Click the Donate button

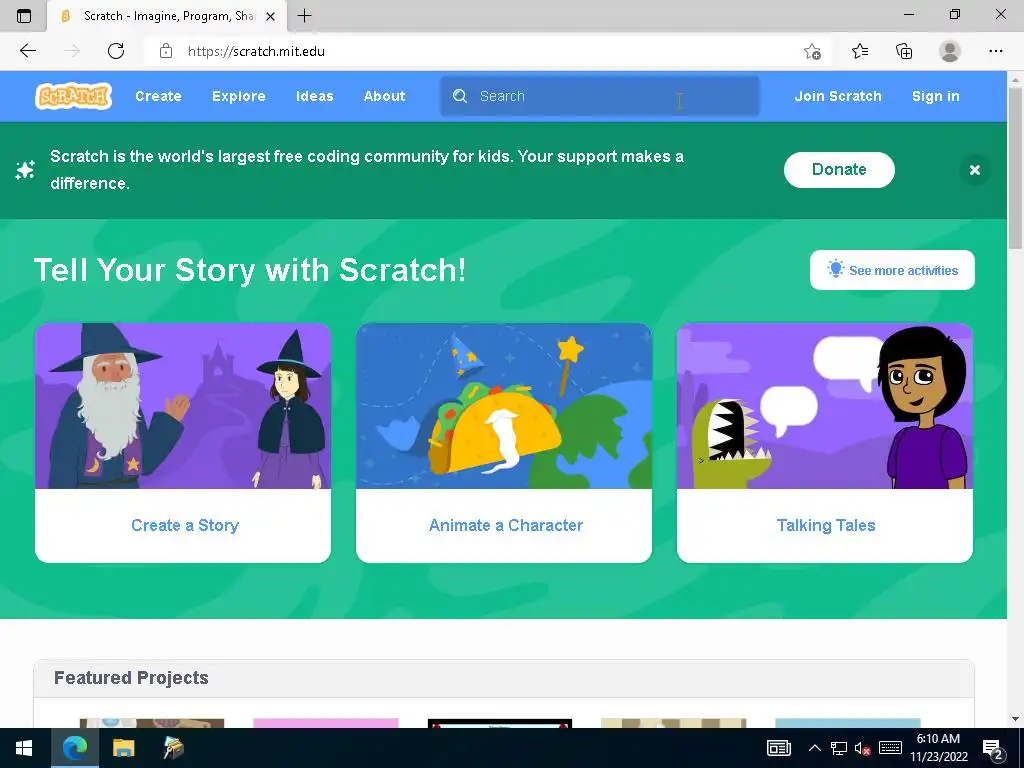pos(839,170)
